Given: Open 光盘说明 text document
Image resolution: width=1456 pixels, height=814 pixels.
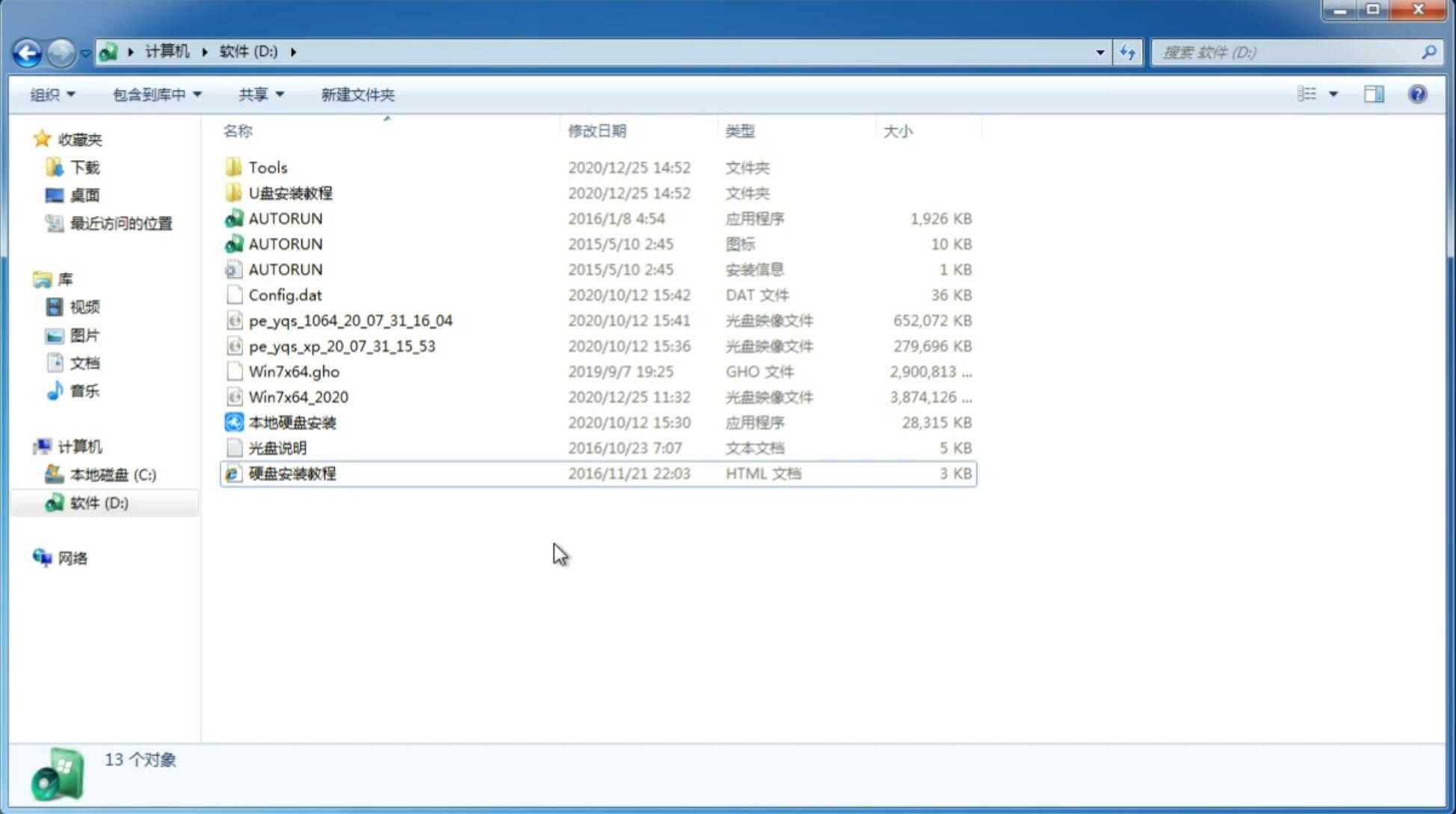Looking at the screenshot, I should [x=278, y=448].
